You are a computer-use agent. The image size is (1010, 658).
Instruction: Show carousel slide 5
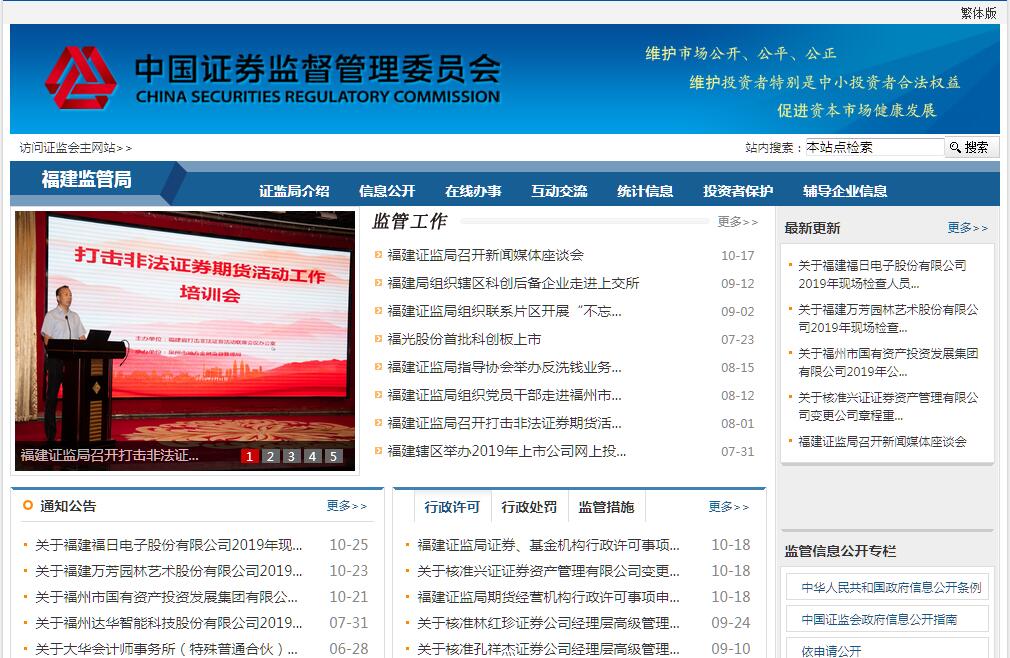[333, 456]
